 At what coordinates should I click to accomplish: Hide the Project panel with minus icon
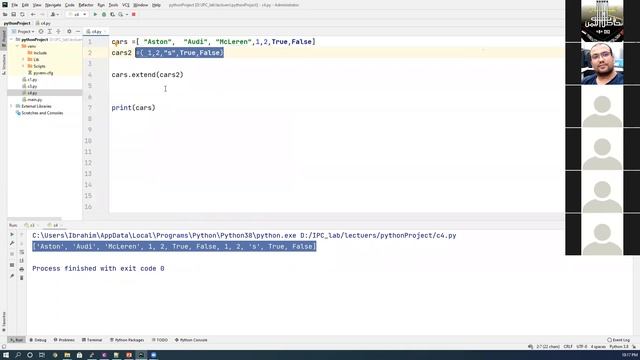[x=78, y=31]
